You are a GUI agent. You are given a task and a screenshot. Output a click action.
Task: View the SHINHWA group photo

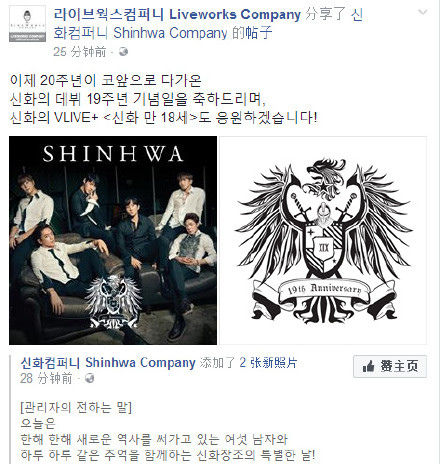click(x=113, y=240)
